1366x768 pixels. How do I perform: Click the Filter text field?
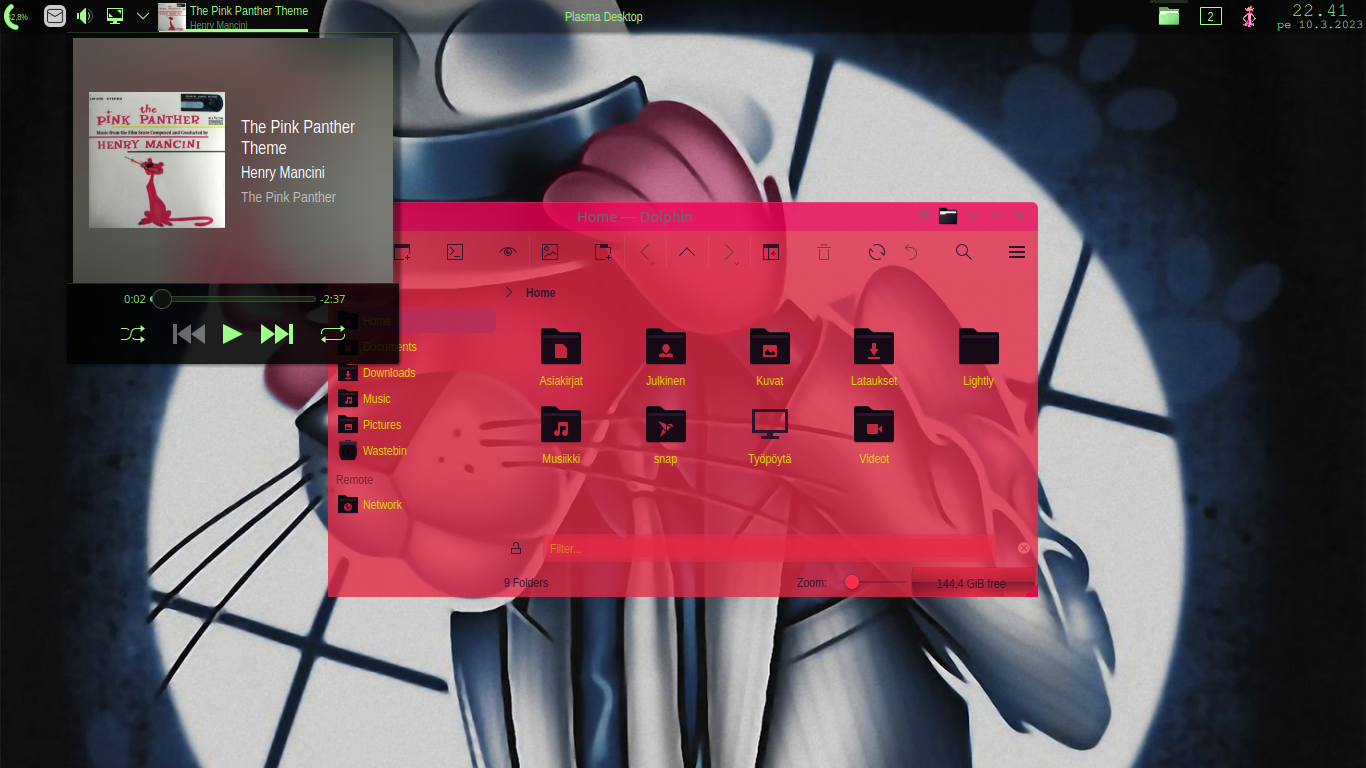click(x=770, y=548)
